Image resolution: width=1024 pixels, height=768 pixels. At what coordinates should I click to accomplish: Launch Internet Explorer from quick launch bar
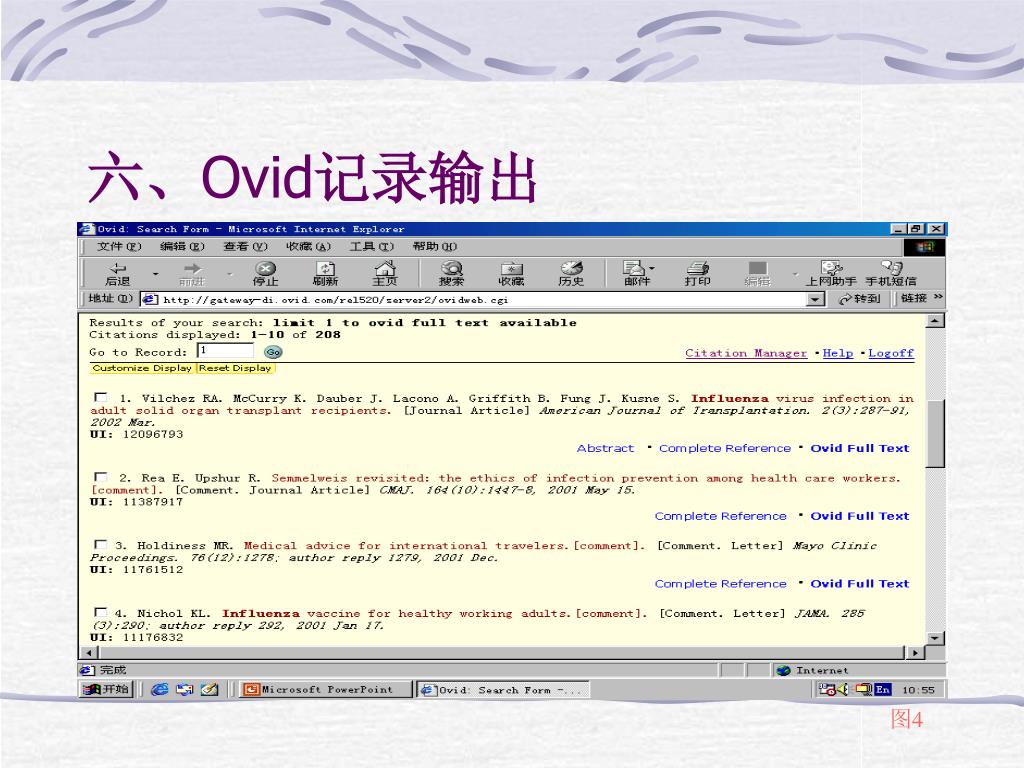[x=159, y=689]
